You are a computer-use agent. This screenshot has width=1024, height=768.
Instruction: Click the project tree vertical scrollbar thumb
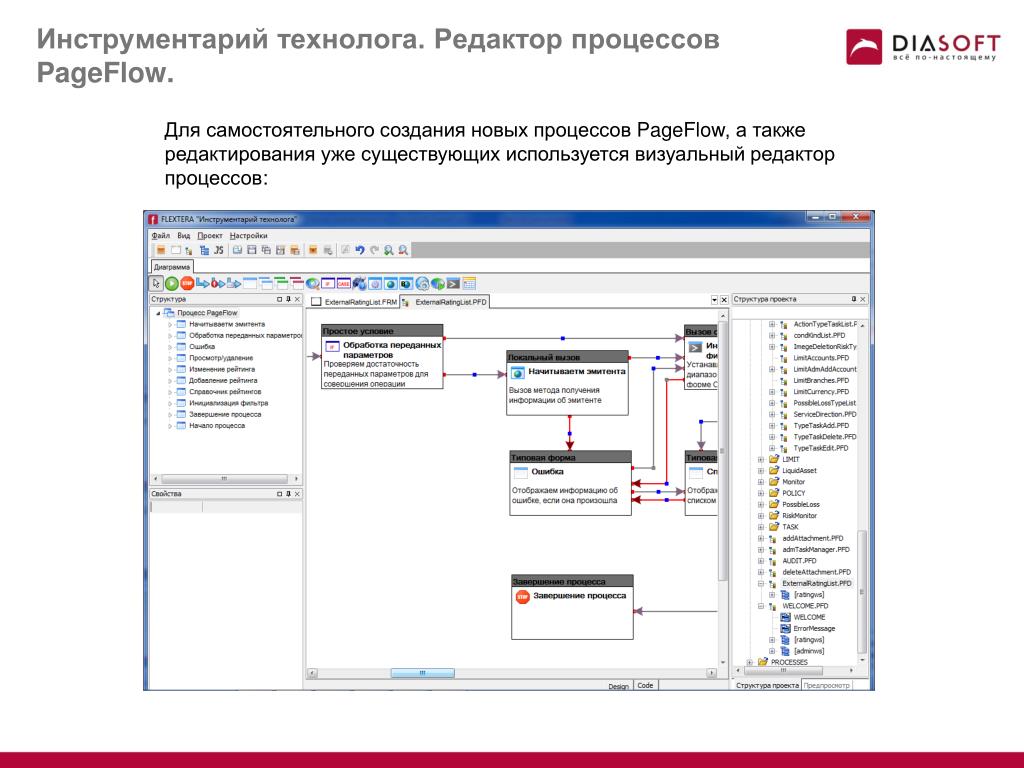[861, 591]
